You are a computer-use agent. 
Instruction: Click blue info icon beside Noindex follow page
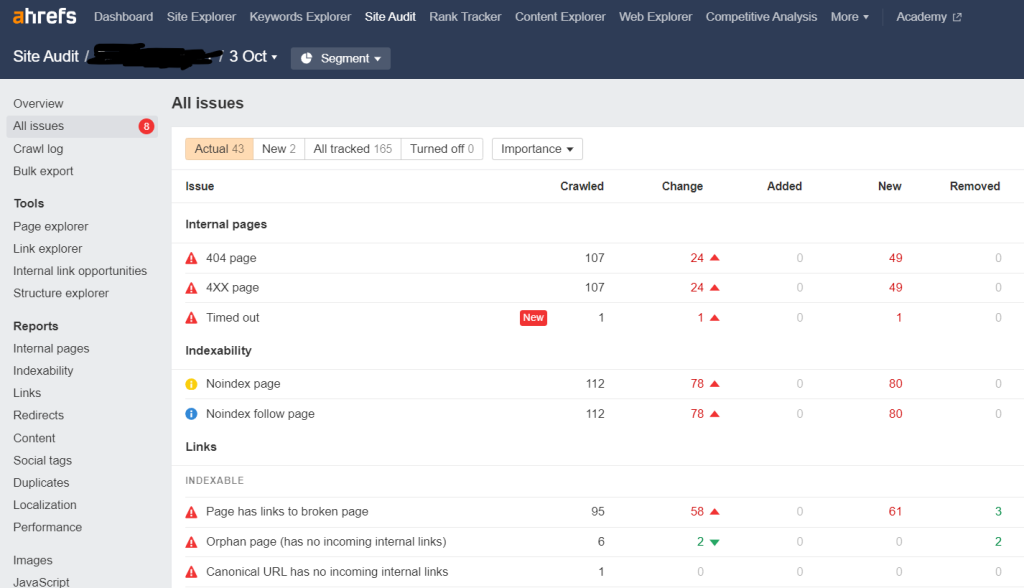tap(192, 414)
